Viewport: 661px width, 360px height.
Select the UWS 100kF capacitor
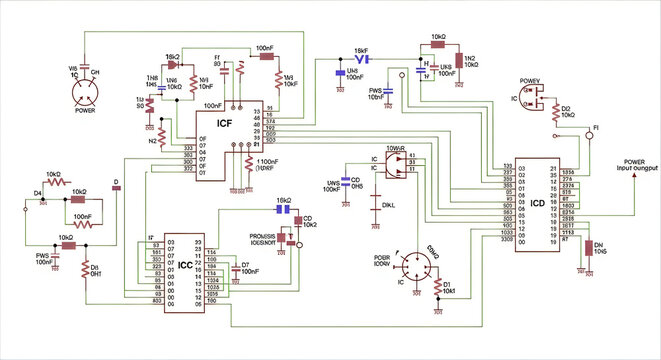(346, 182)
